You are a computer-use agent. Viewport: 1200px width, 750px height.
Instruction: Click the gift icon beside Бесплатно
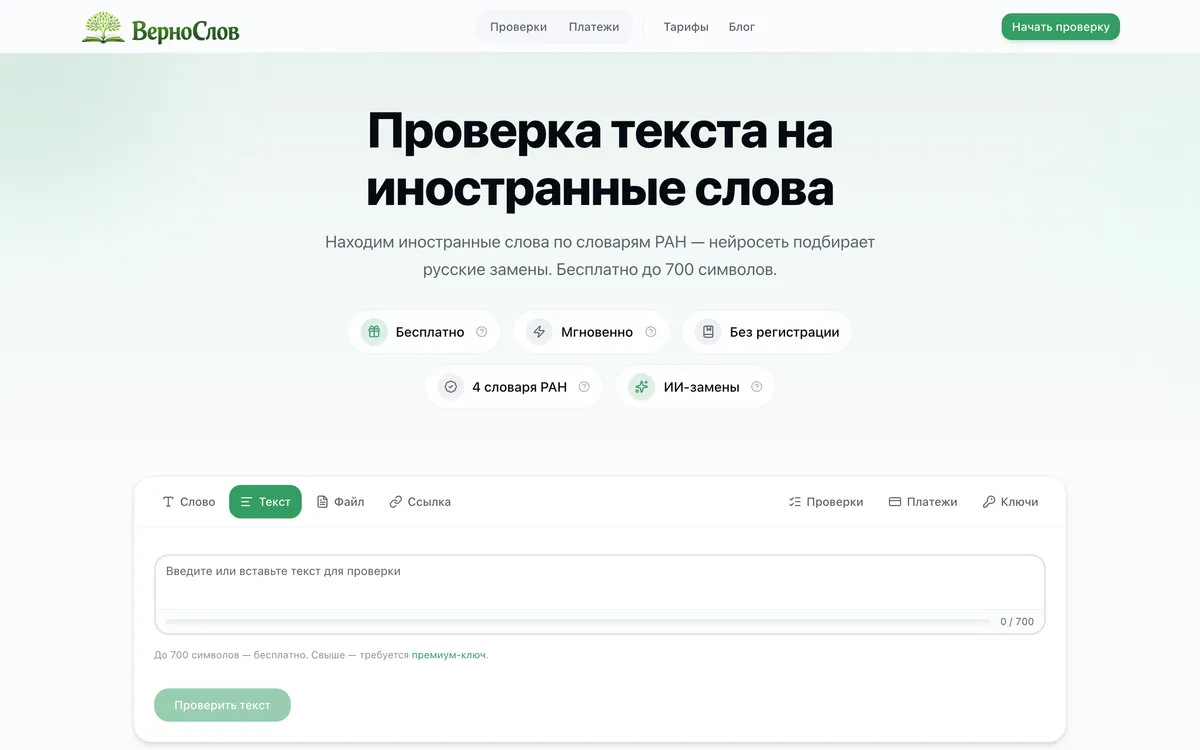pyautogui.click(x=374, y=332)
